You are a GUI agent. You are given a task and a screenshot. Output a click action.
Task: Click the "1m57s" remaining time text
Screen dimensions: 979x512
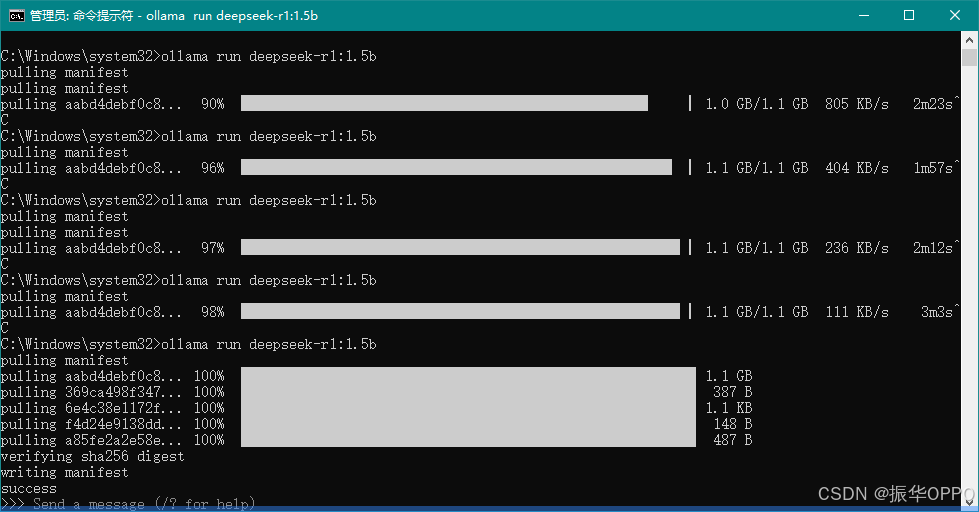point(933,167)
